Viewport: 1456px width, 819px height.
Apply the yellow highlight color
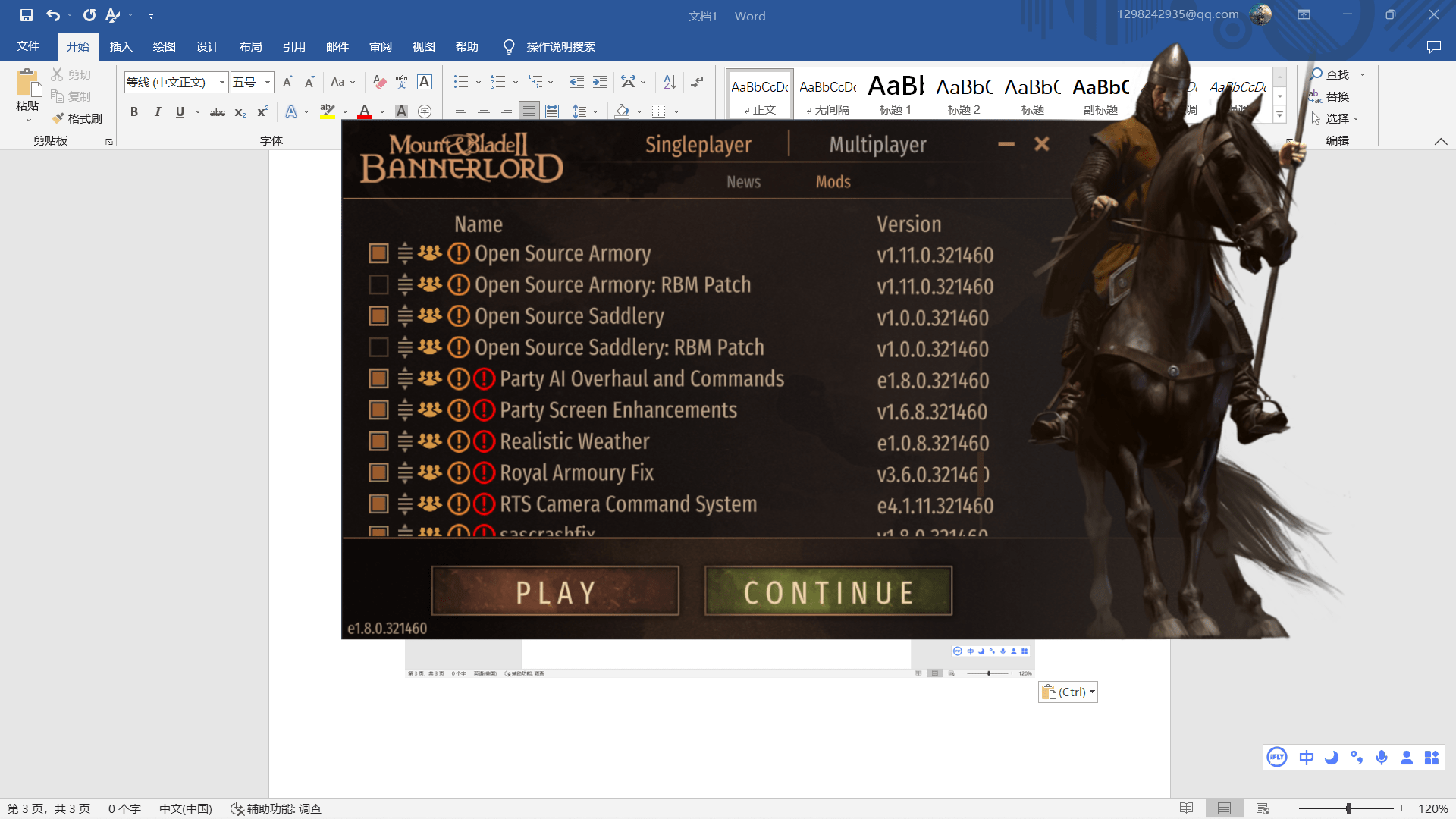tap(328, 112)
